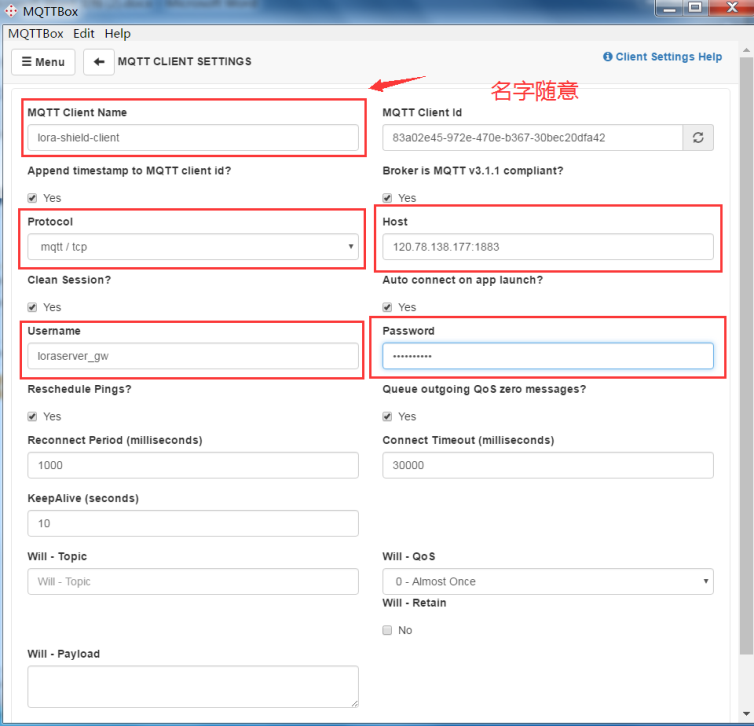Click the scrollbar up arrow
754x726 pixels.
pos(746,50)
